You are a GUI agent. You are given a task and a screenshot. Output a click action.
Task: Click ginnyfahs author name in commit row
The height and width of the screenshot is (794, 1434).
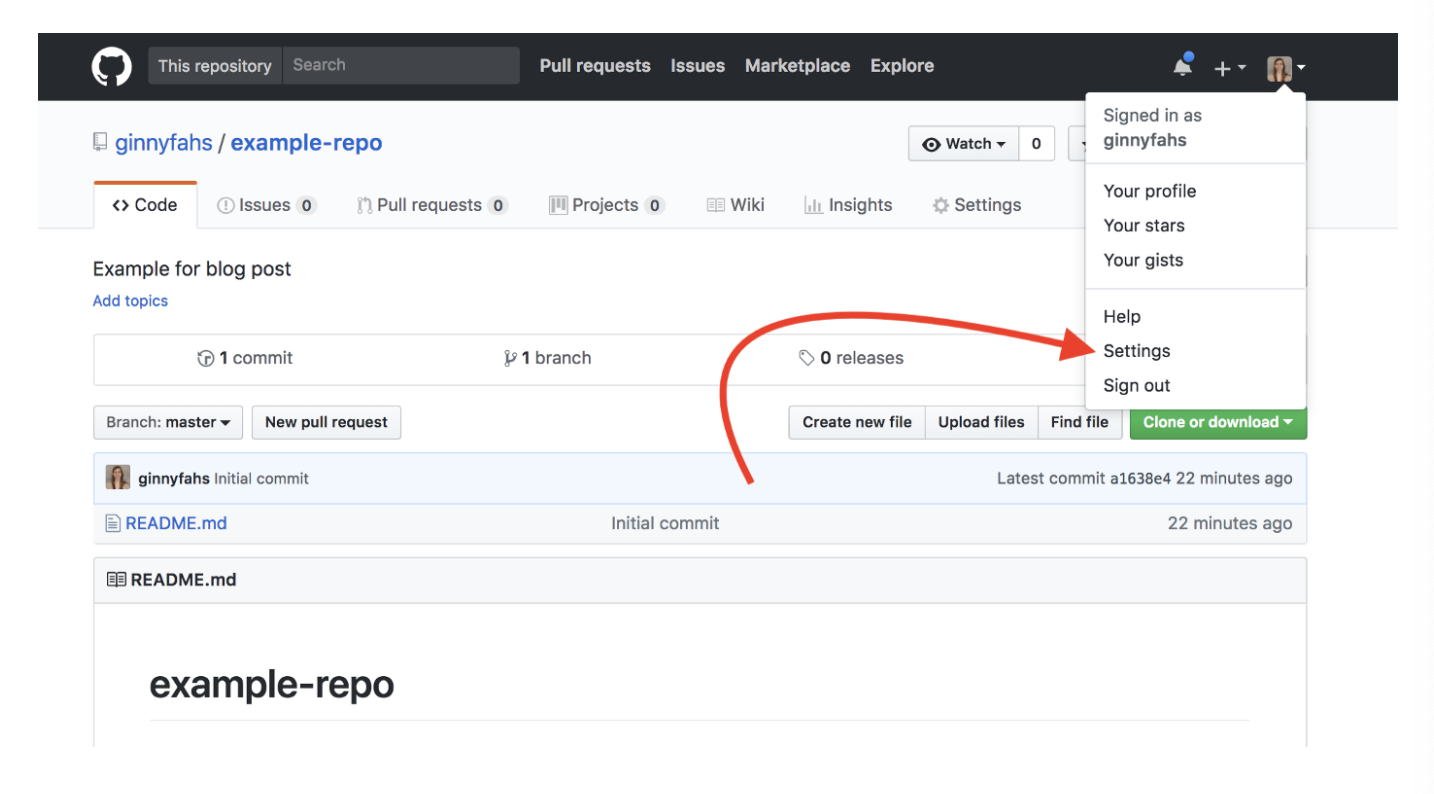174,479
